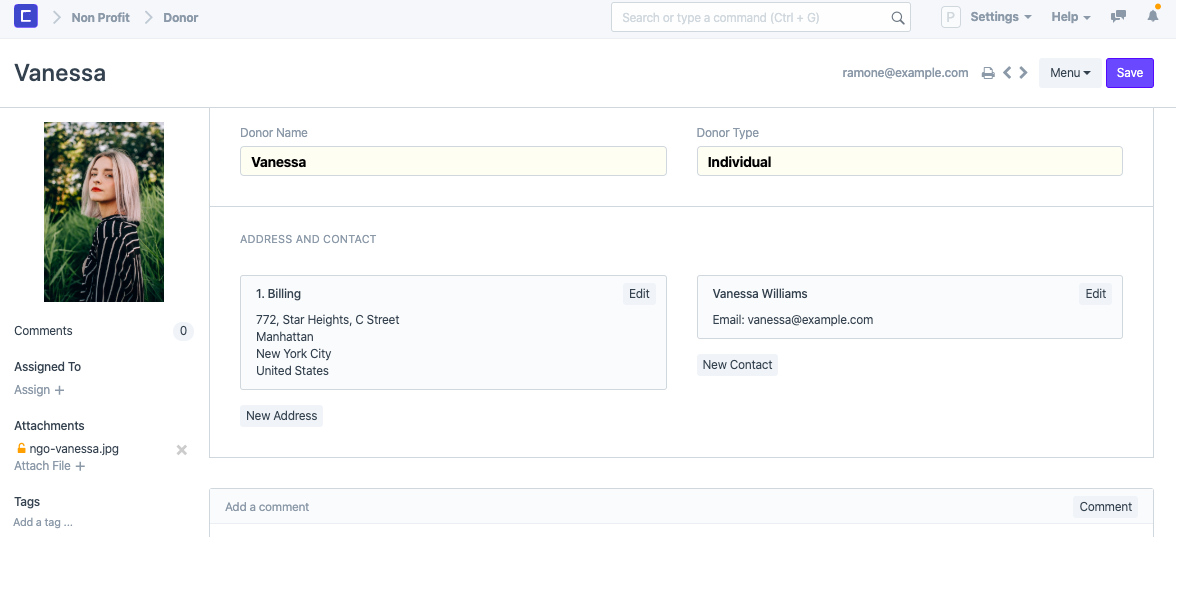
Task: Click the 'Attachments' sidebar heading
Action: pos(49,426)
